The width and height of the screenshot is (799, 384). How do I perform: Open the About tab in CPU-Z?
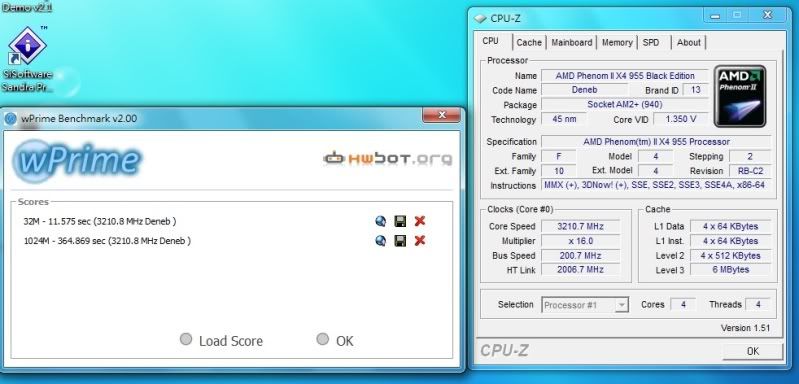689,43
